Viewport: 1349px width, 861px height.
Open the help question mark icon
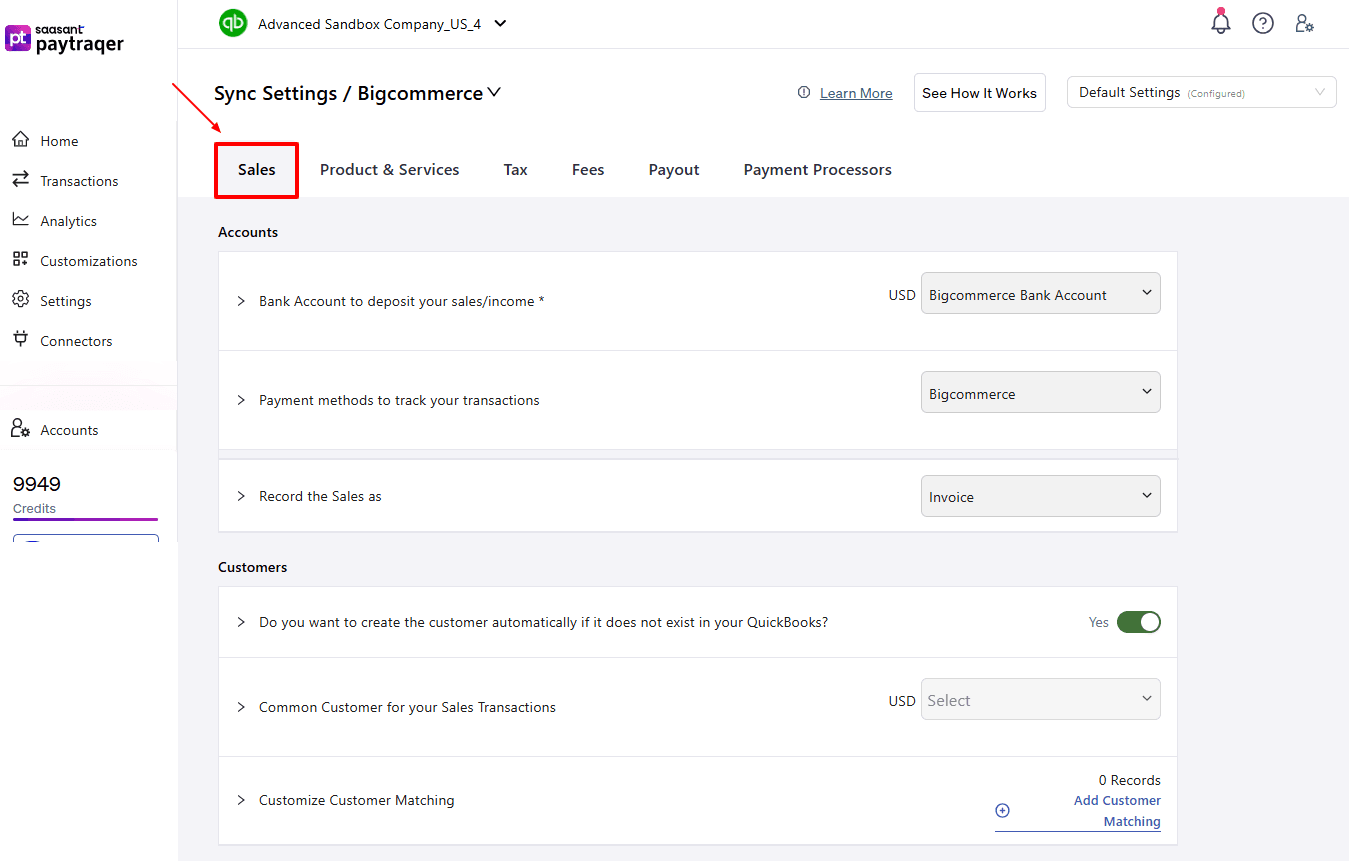click(1263, 23)
